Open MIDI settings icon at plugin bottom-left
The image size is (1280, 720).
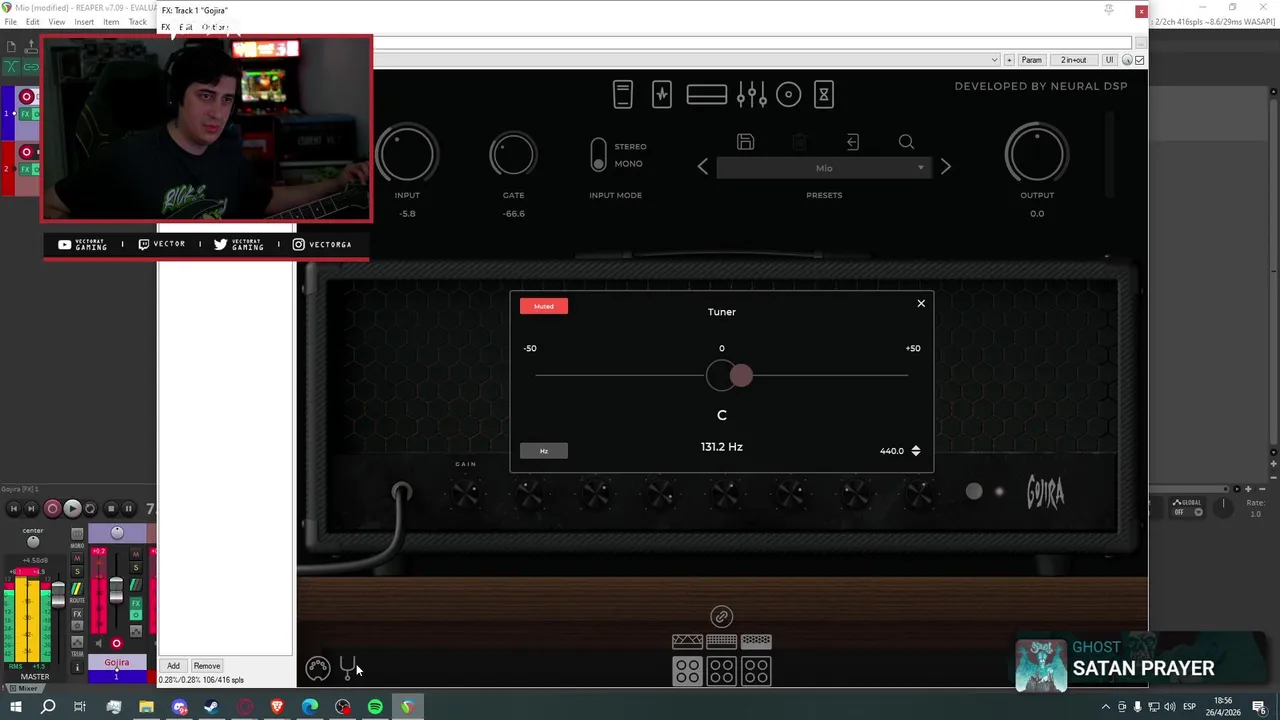click(318, 668)
